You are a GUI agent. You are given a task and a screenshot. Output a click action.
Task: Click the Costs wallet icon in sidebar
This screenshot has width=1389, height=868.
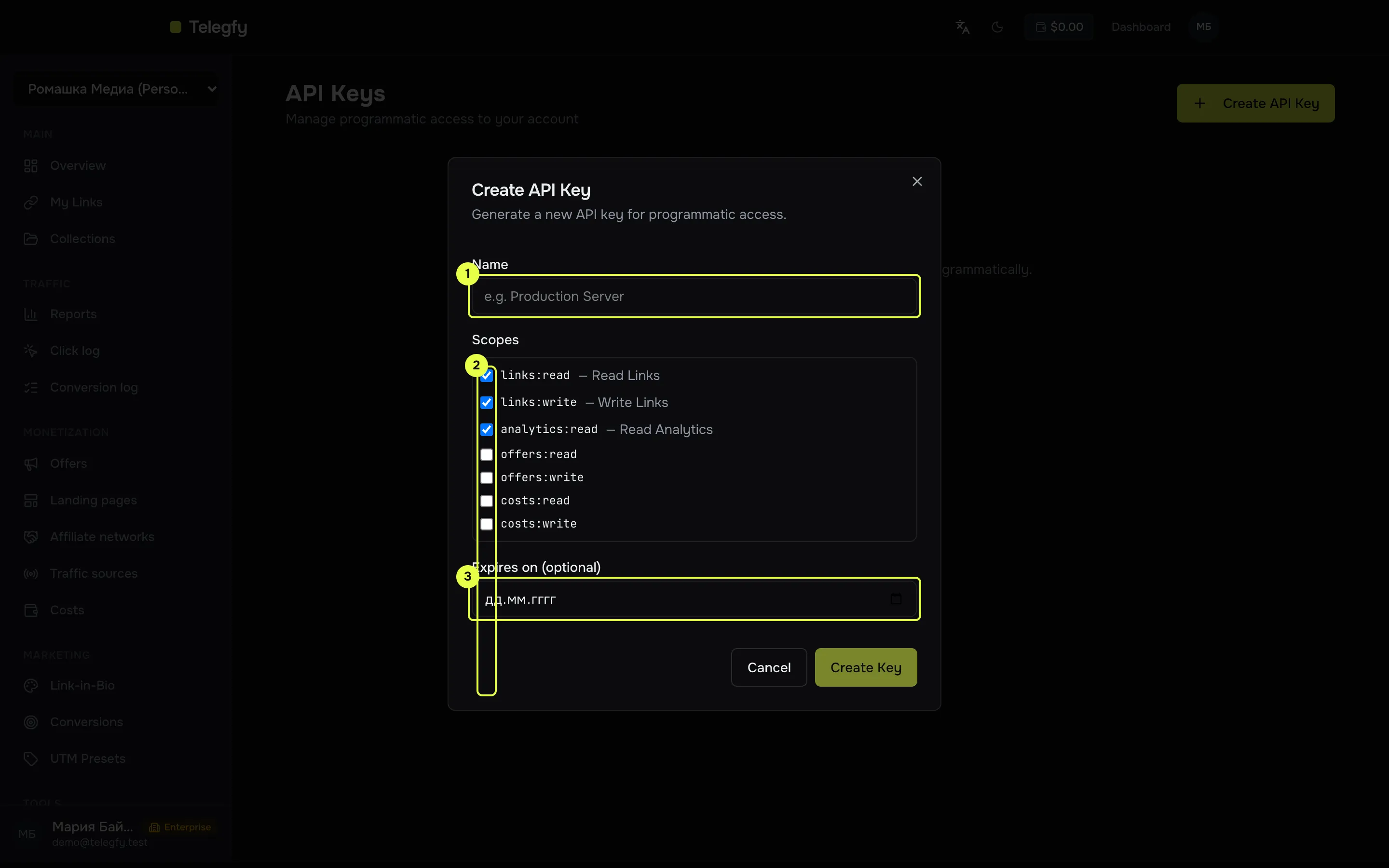click(x=31, y=610)
